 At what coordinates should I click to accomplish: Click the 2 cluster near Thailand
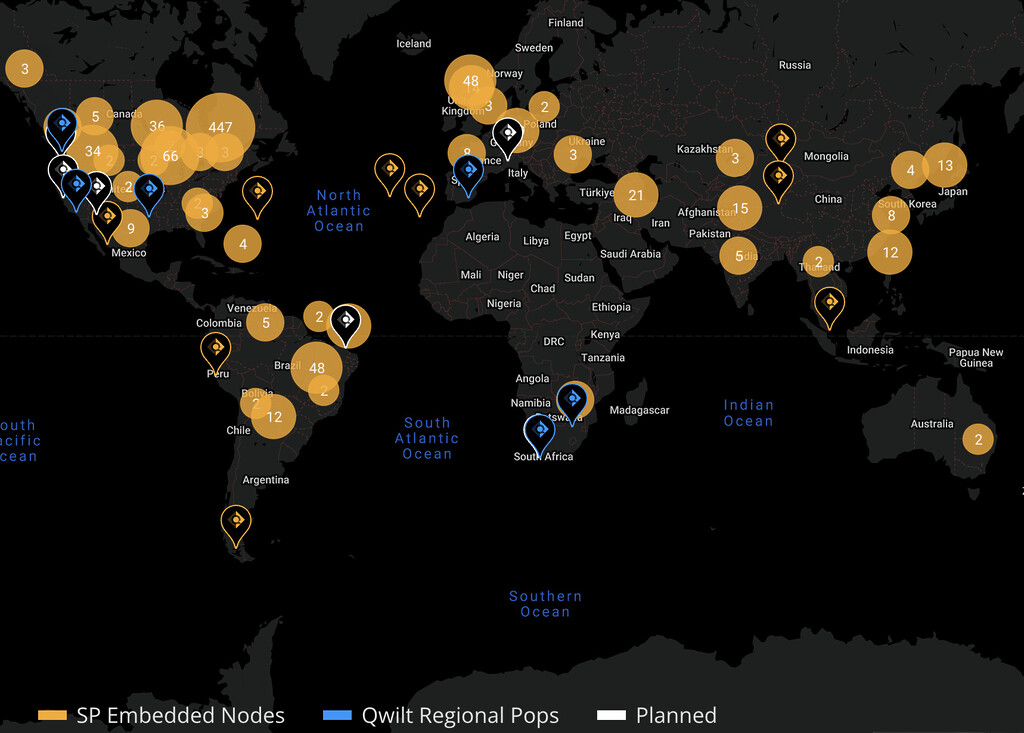click(818, 262)
